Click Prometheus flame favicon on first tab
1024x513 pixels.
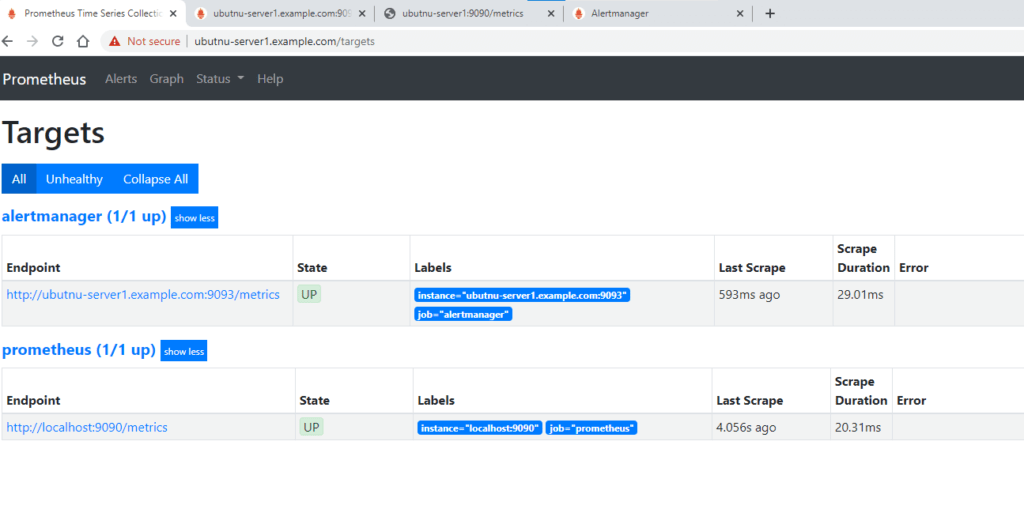(12, 14)
